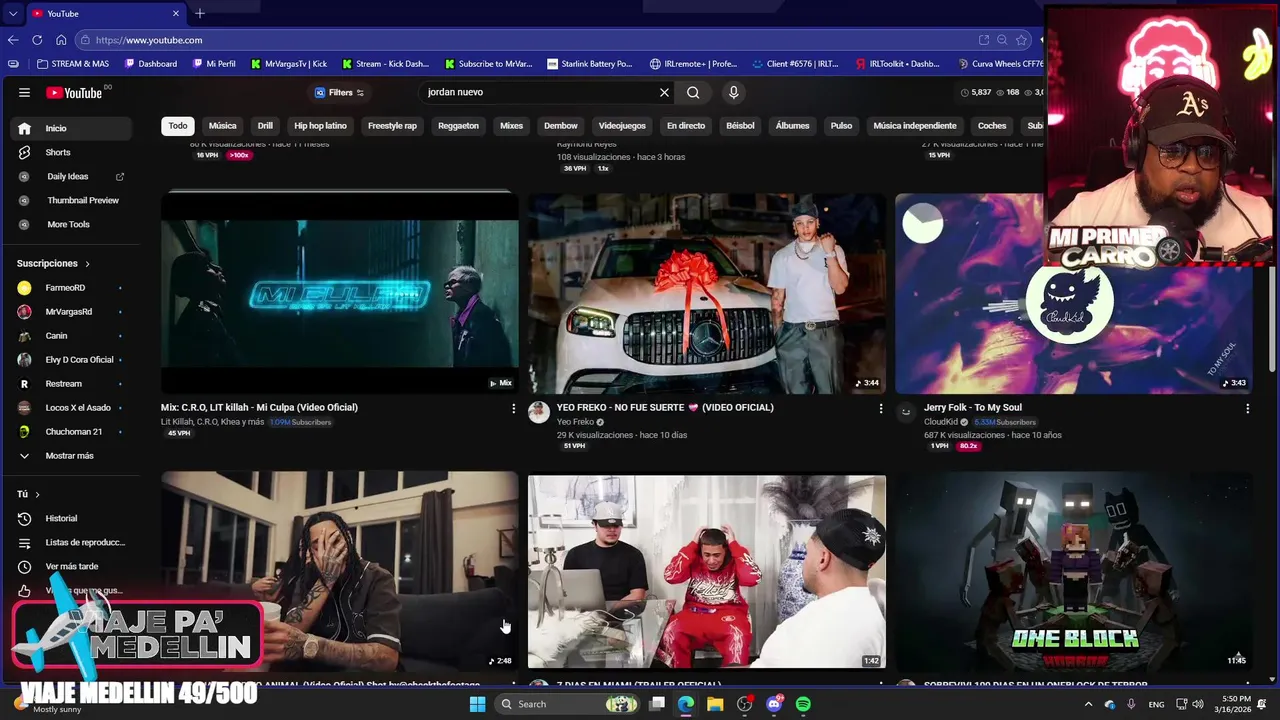Select the Béisbol chip
The width and height of the screenshot is (1280, 720).
click(740, 126)
